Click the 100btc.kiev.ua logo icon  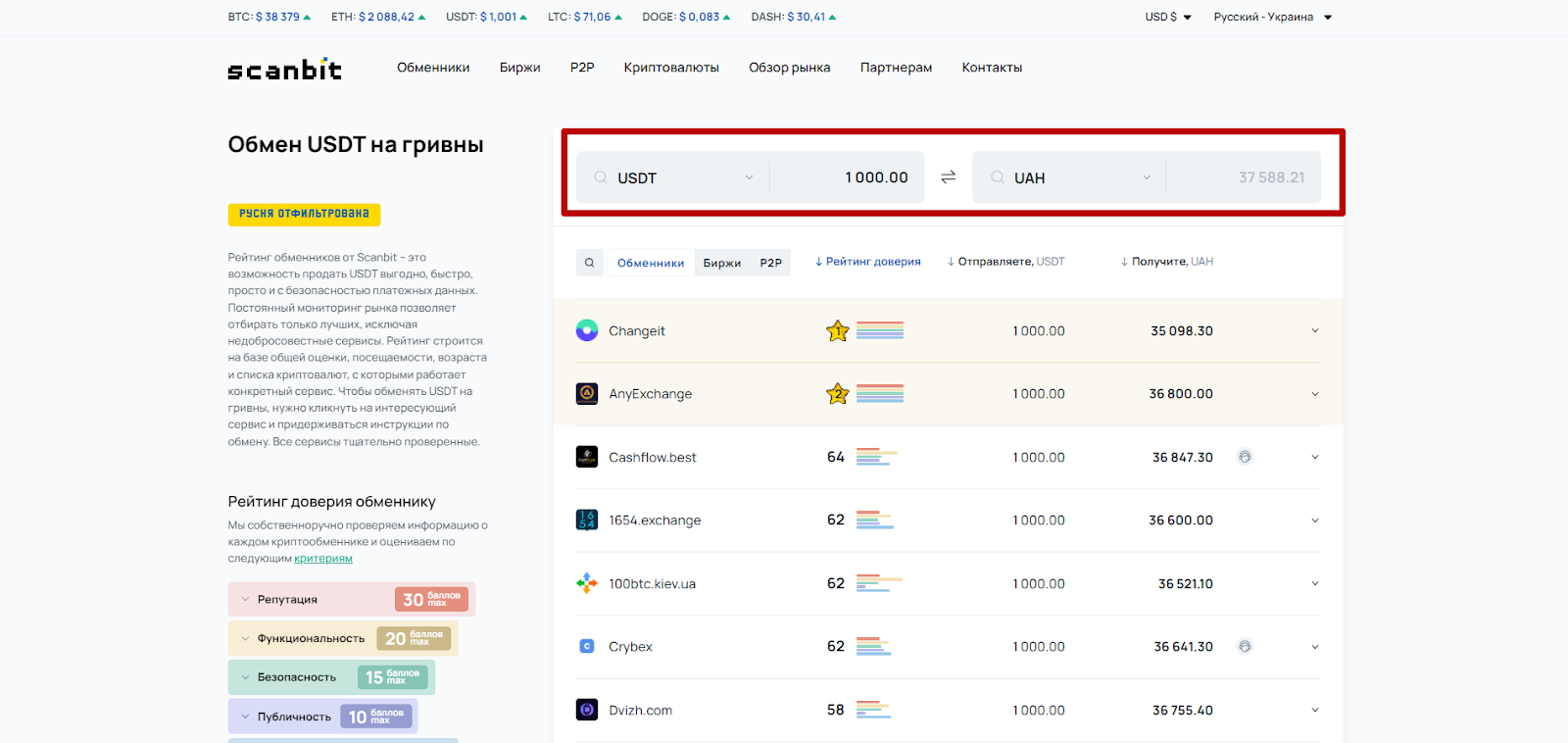(x=587, y=583)
